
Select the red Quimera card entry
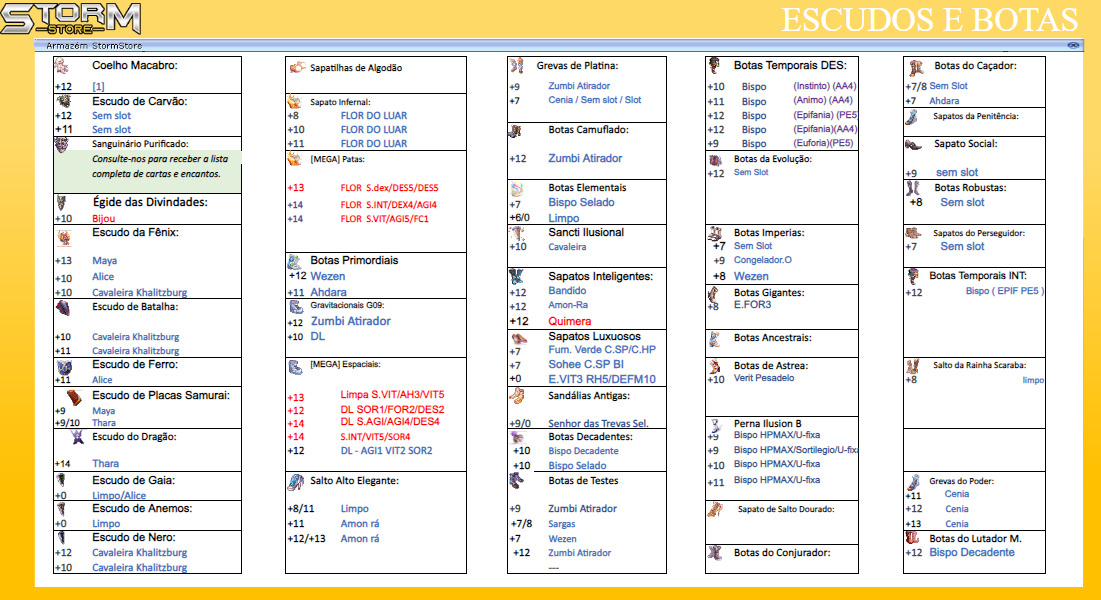click(569, 321)
